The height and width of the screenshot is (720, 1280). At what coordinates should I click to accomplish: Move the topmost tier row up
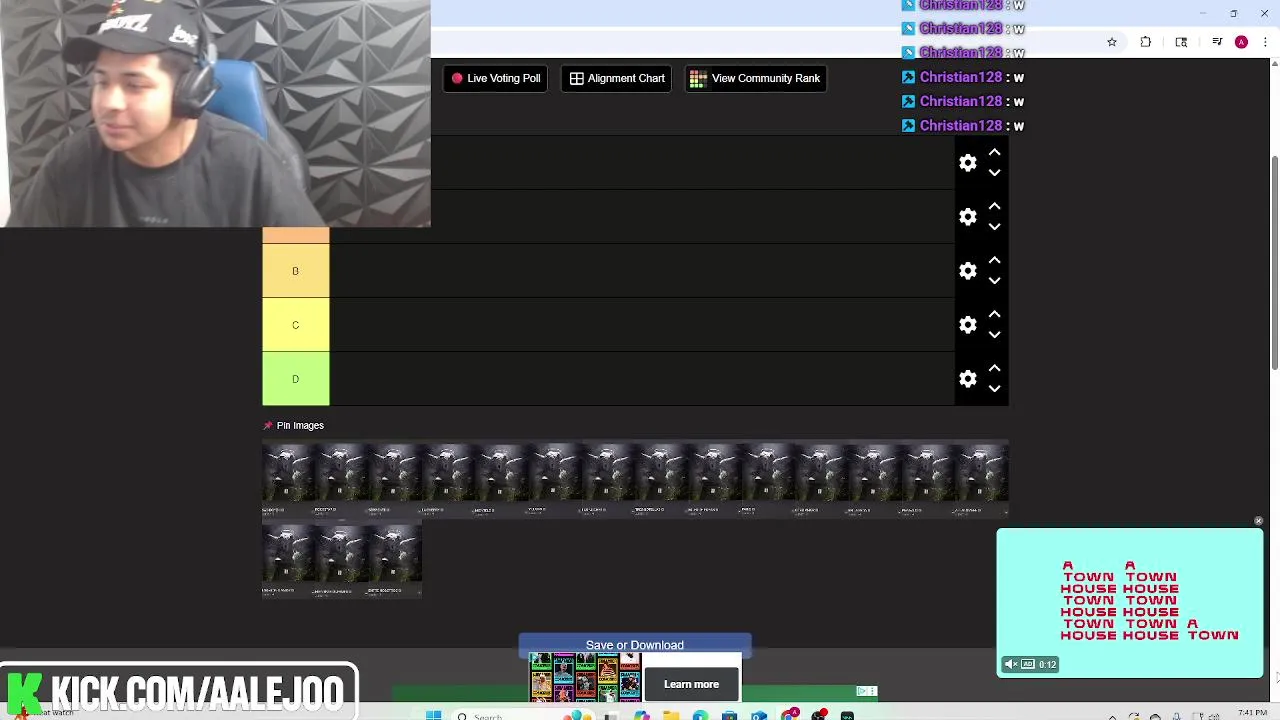point(994,152)
